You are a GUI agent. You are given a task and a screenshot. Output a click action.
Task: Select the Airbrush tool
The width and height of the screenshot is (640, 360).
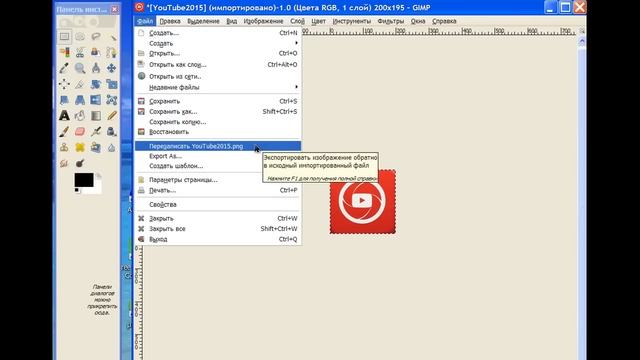[x=96, y=131]
